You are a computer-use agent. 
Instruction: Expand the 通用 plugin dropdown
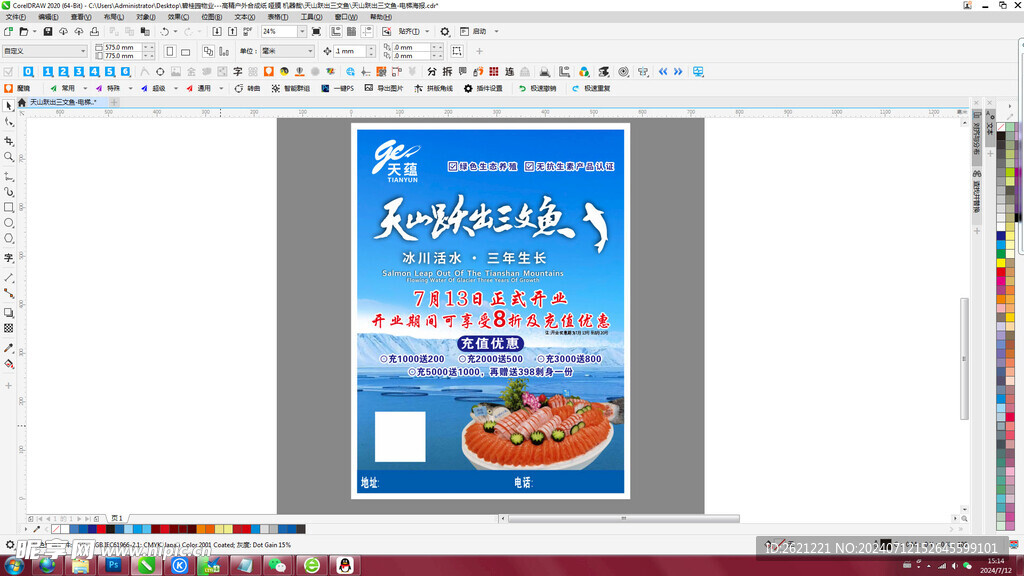[221, 88]
